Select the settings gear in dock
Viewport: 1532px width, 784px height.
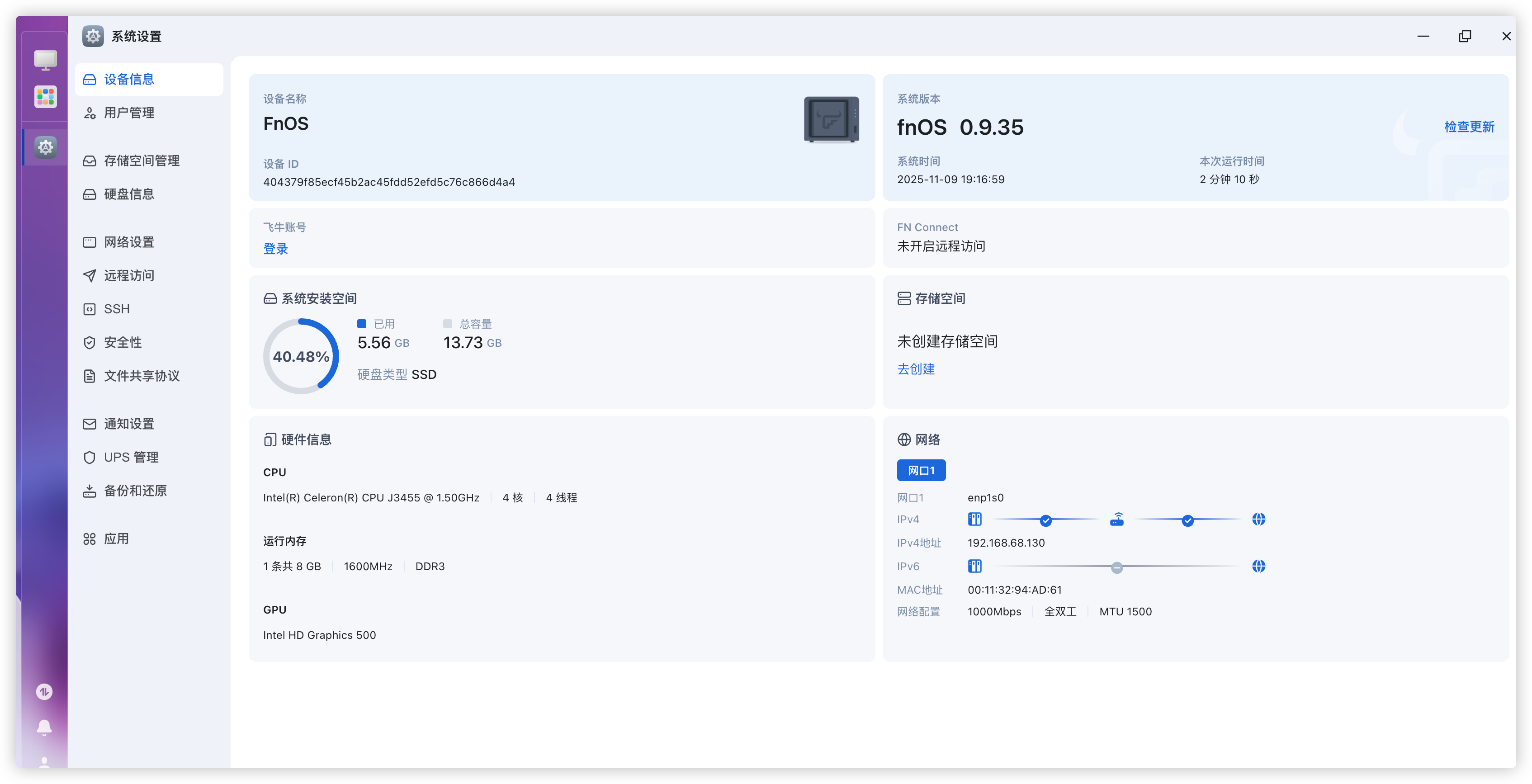(x=45, y=147)
